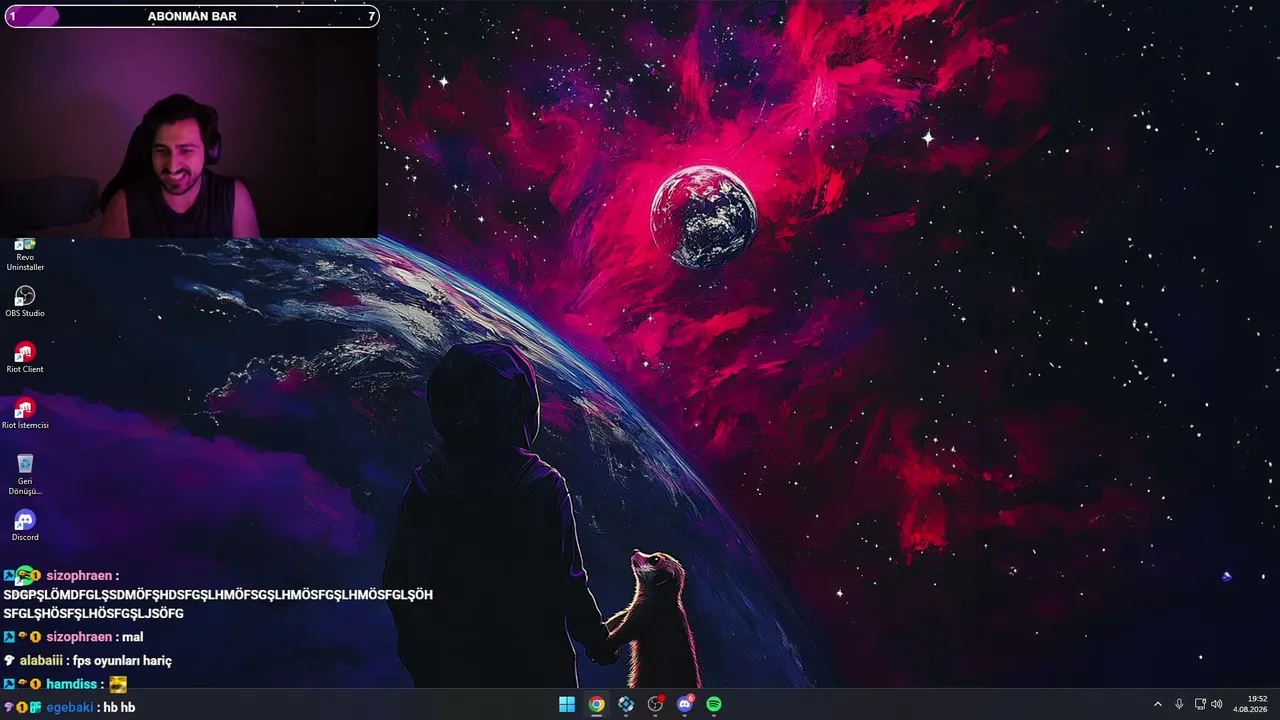Screen dimensions: 1280x720
Task: Select the Riot Client desktop icon
Action: [25, 358]
